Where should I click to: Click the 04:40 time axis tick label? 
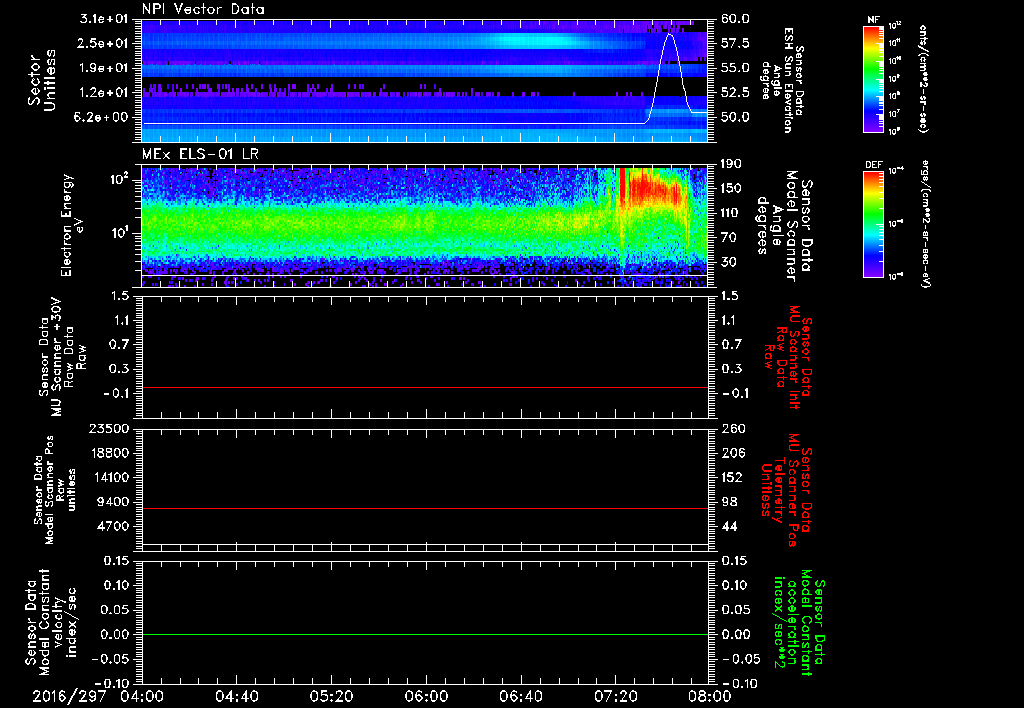236,696
